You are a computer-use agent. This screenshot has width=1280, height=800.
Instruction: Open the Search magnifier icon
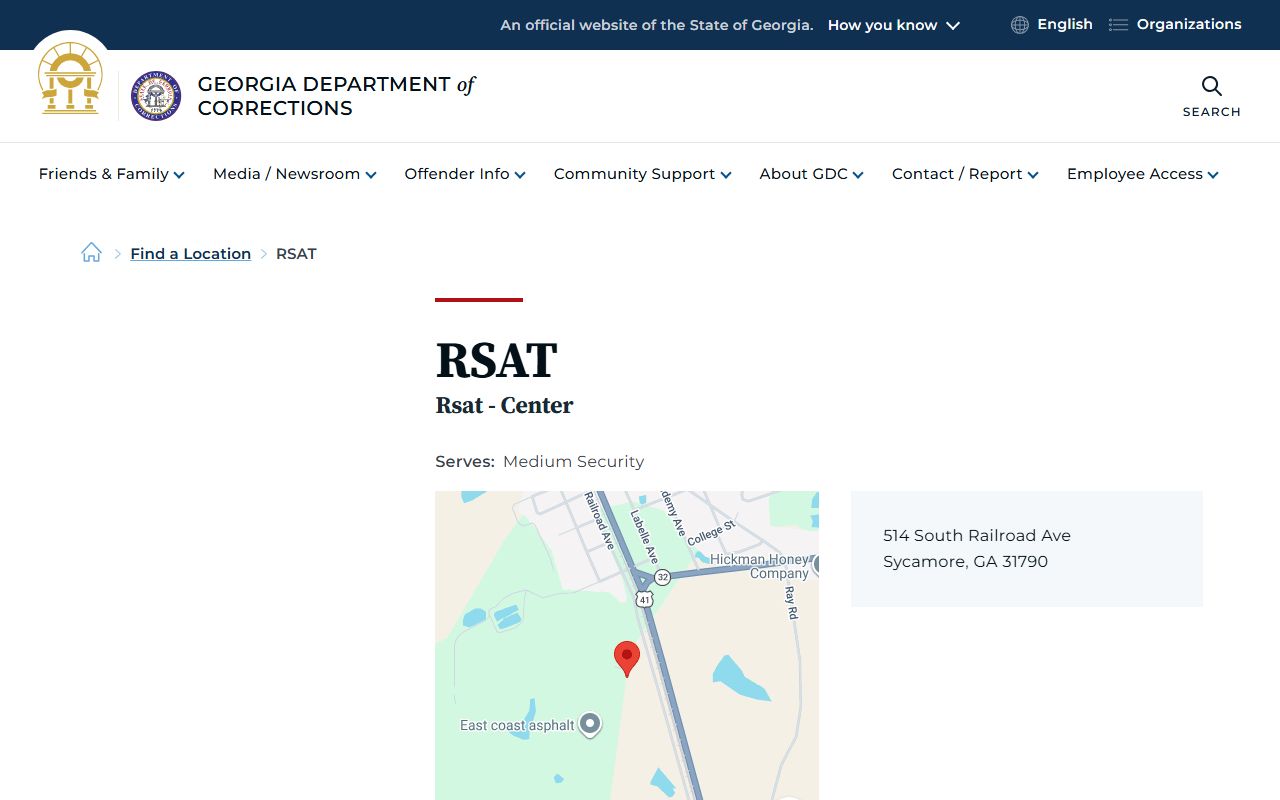pos(1211,86)
